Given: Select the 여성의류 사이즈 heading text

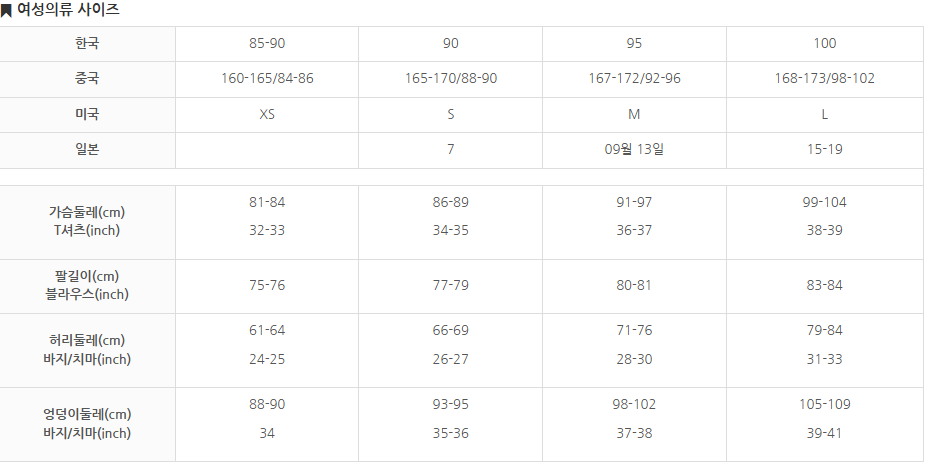Looking at the screenshot, I should pos(68,10).
